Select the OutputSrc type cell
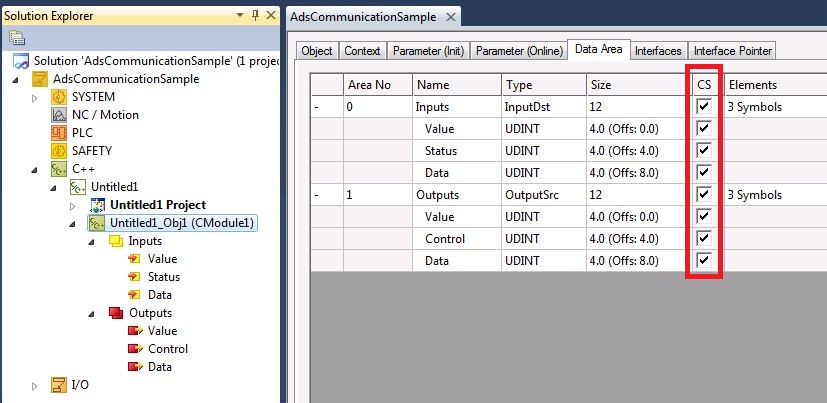 point(544,195)
